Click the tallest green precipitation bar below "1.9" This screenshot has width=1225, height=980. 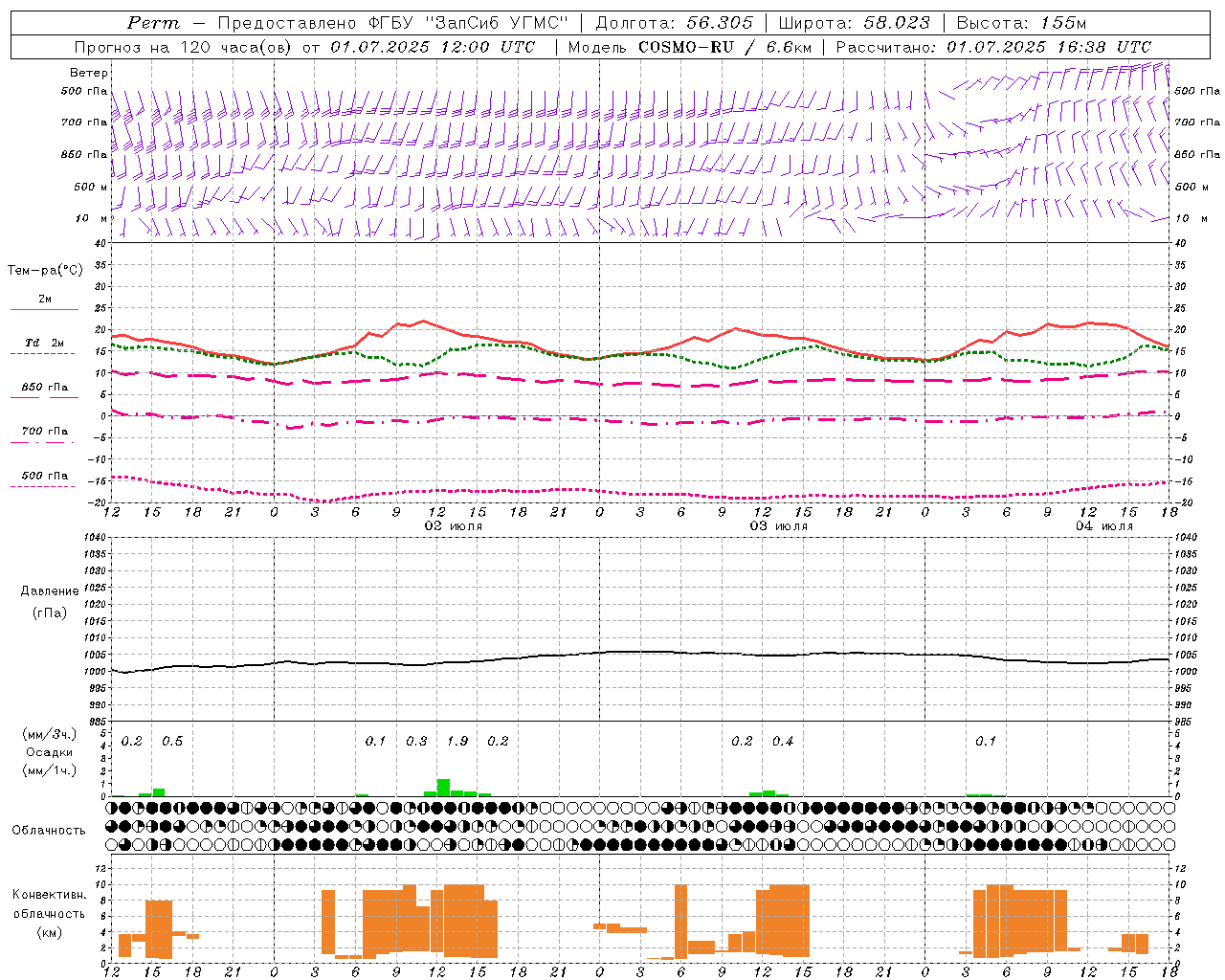(x=443, y=788)
